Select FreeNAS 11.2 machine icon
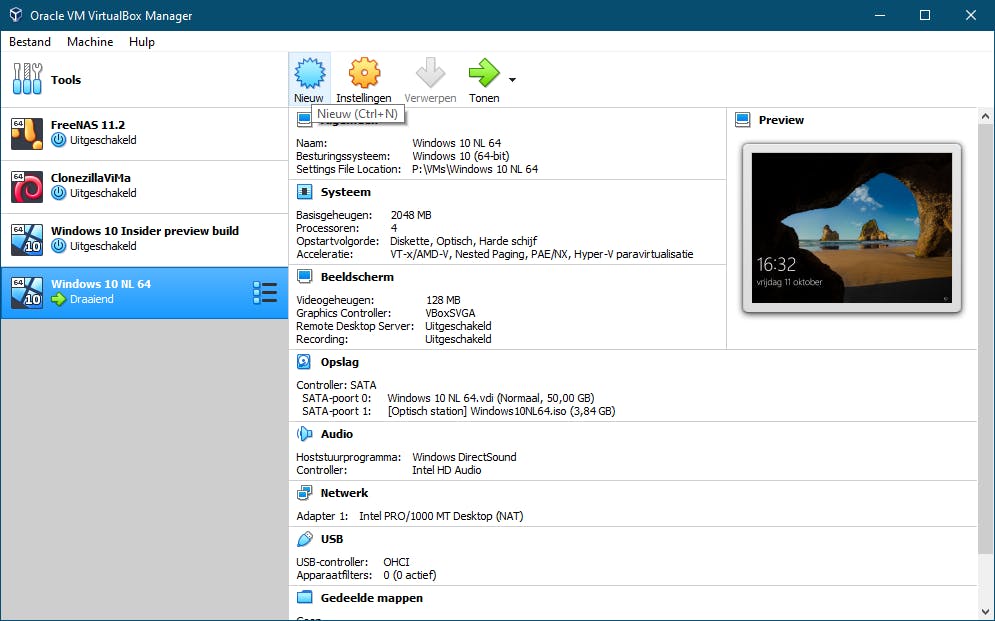This screenshot has height=621, width=995. [x=27, y=134]
